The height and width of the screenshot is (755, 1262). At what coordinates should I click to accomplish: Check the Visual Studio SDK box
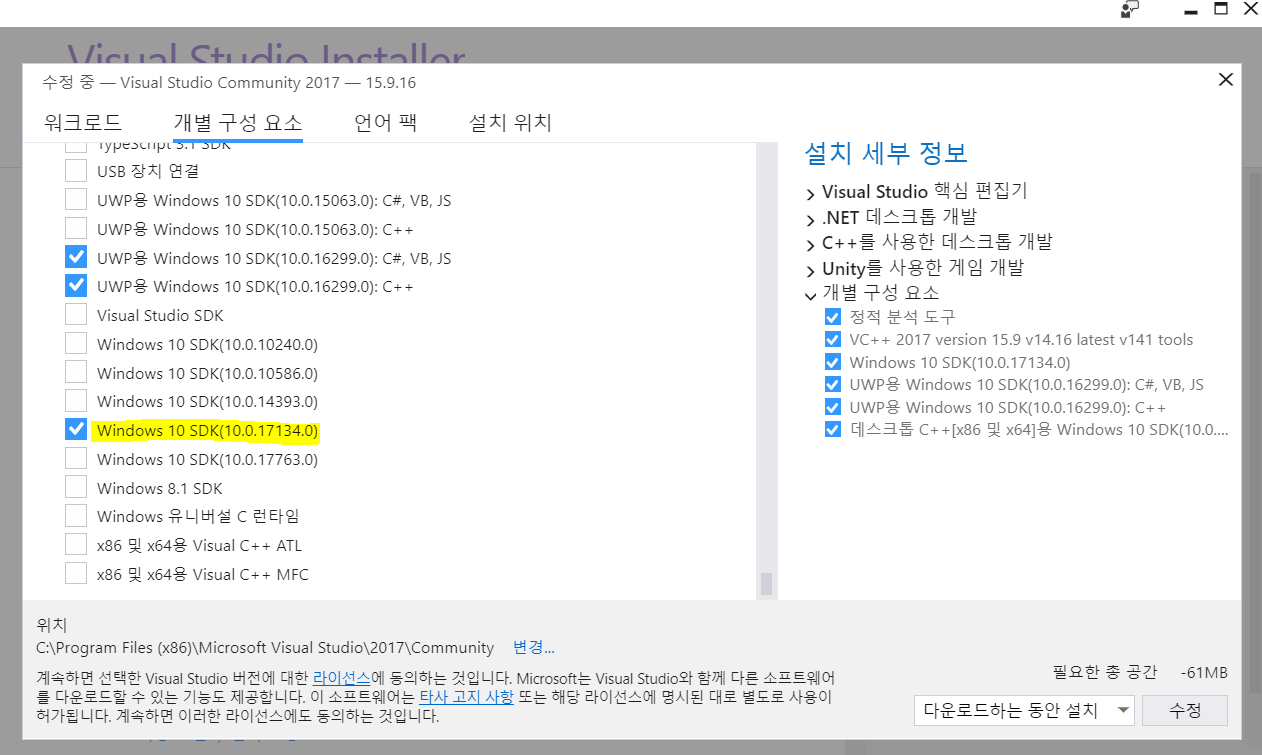point(76,315)
